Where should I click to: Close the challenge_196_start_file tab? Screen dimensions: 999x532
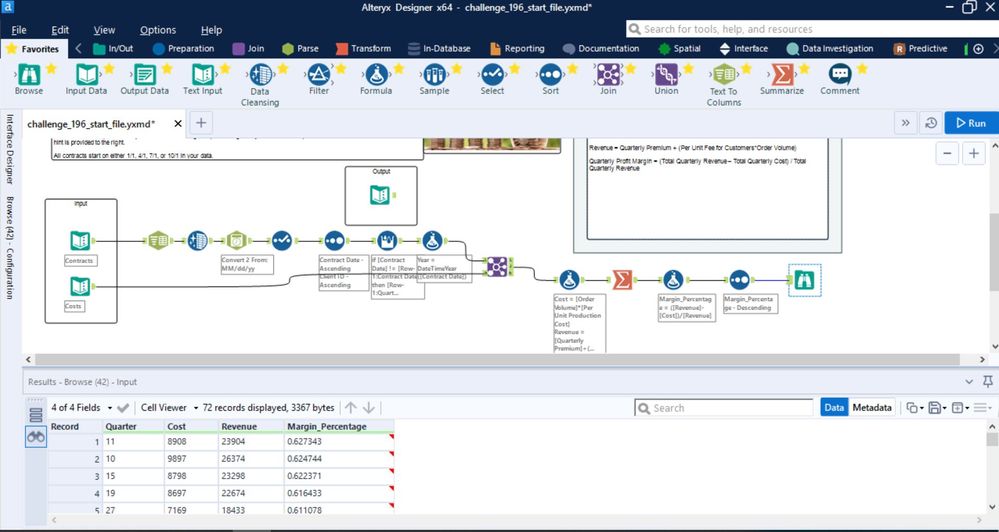coord(178,124)
